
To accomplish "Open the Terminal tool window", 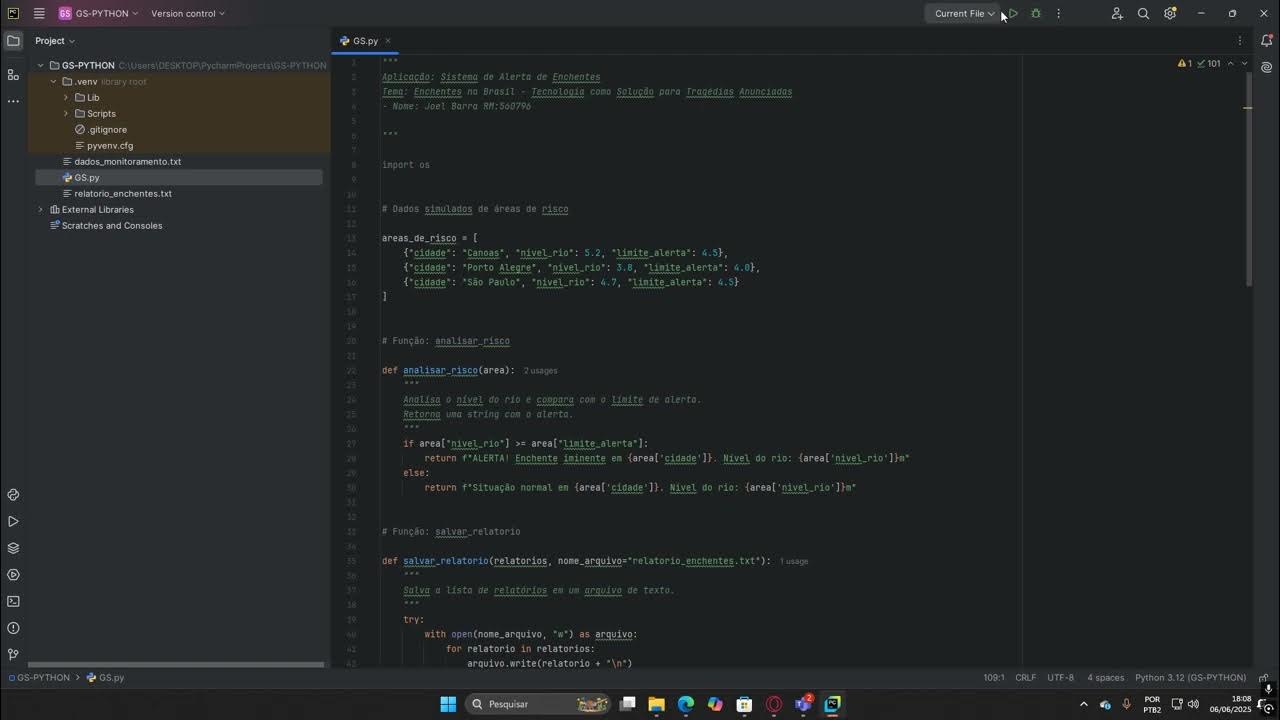I will click(13, 601).
